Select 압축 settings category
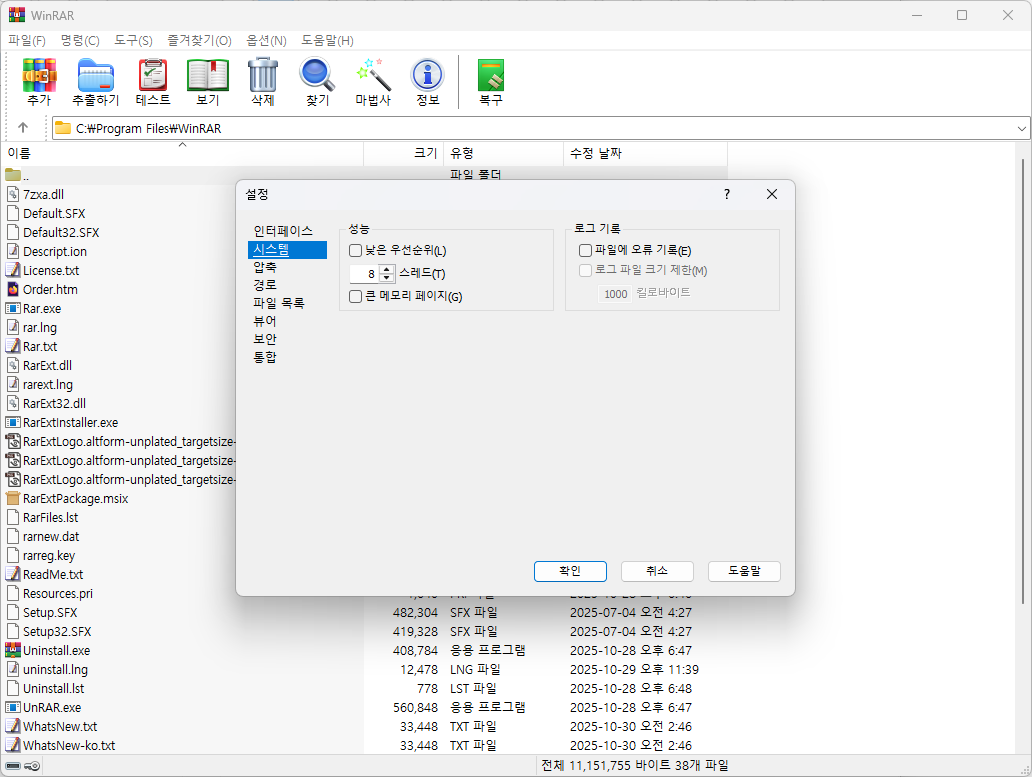 tap(265, 267)
